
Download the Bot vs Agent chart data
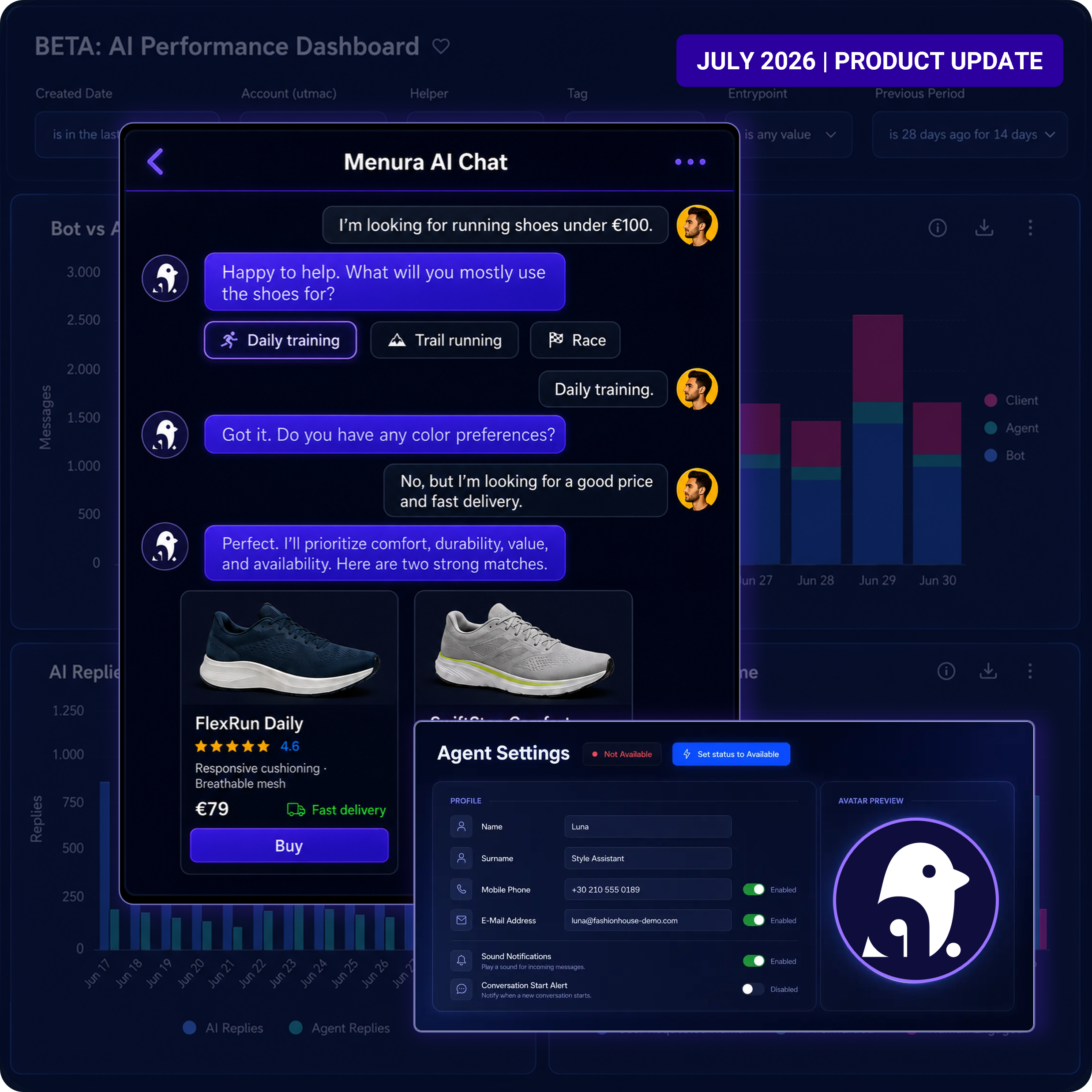point(984,228)
